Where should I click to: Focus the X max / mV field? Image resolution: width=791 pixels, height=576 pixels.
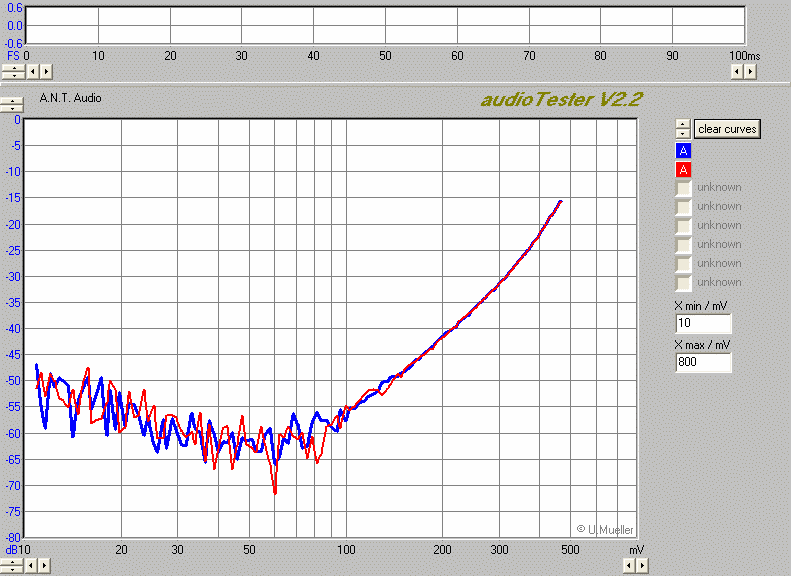(703, 362)
